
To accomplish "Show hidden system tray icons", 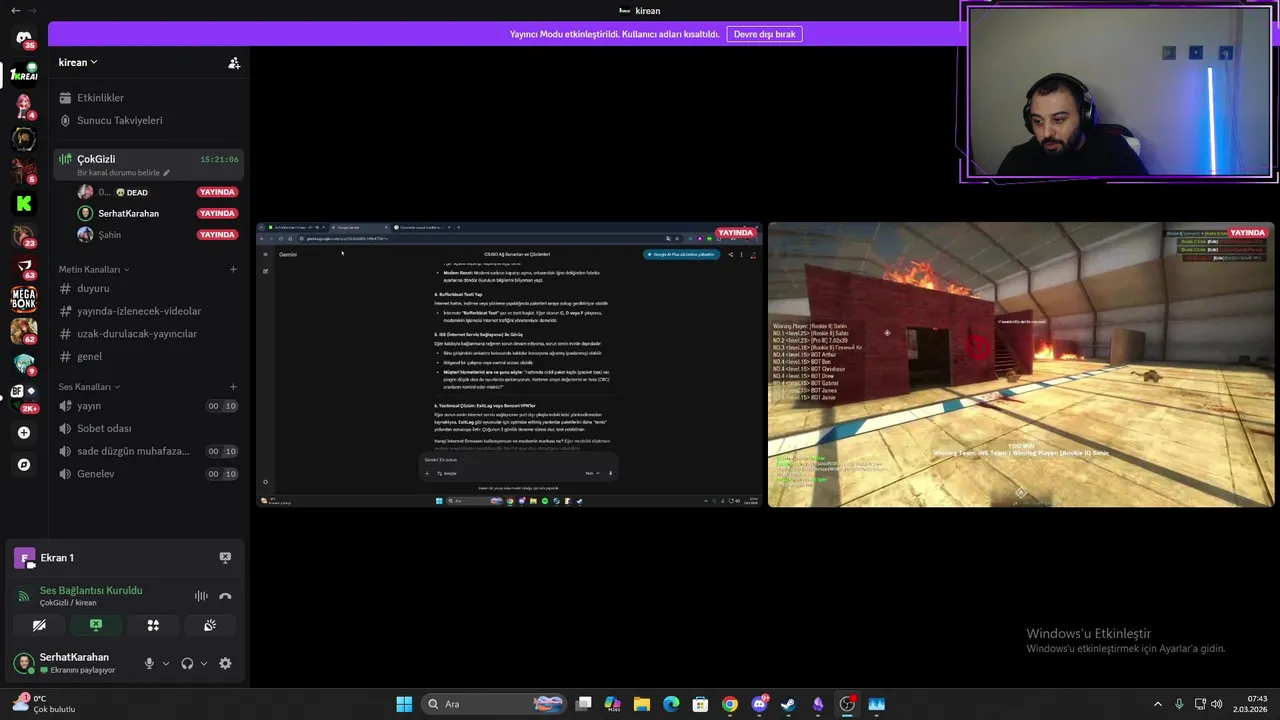I will [x=1158, y=704].
